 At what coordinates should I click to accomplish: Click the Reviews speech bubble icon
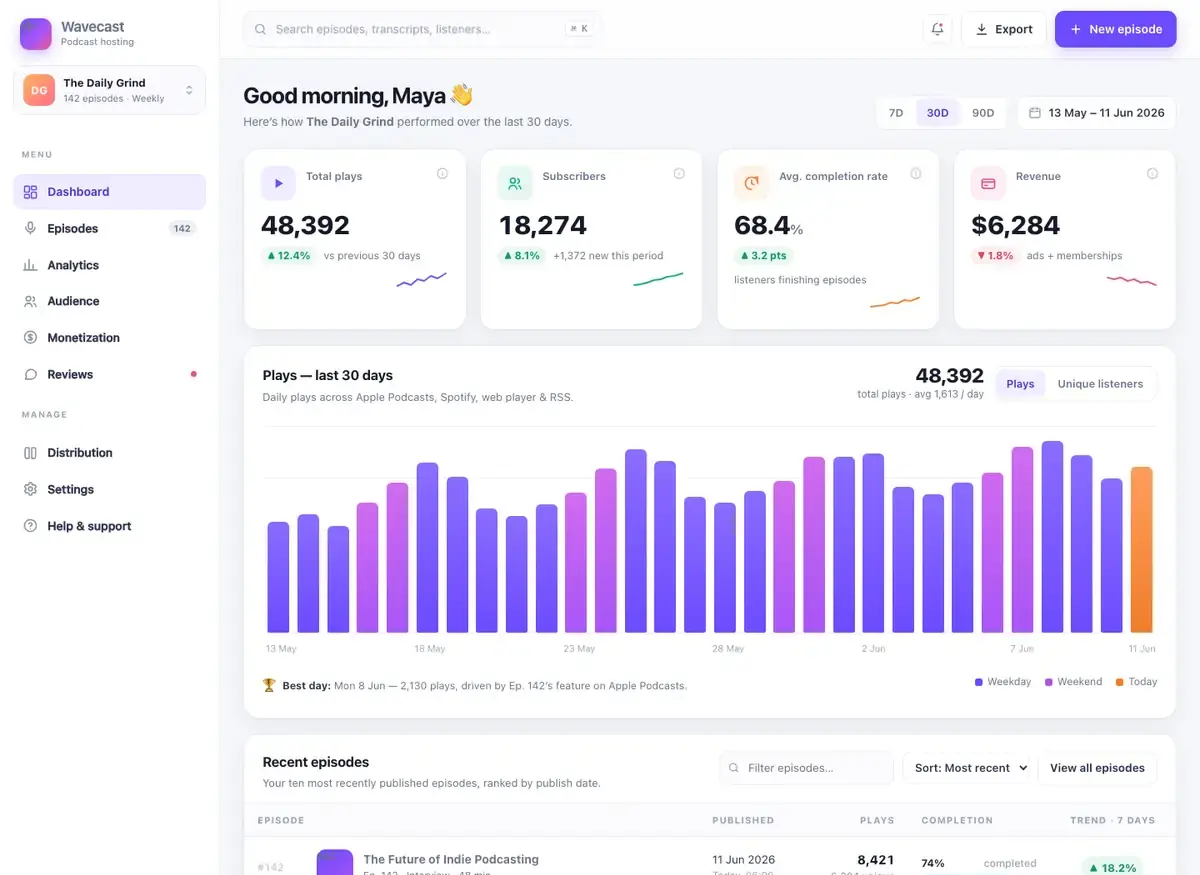pos(30,374)
